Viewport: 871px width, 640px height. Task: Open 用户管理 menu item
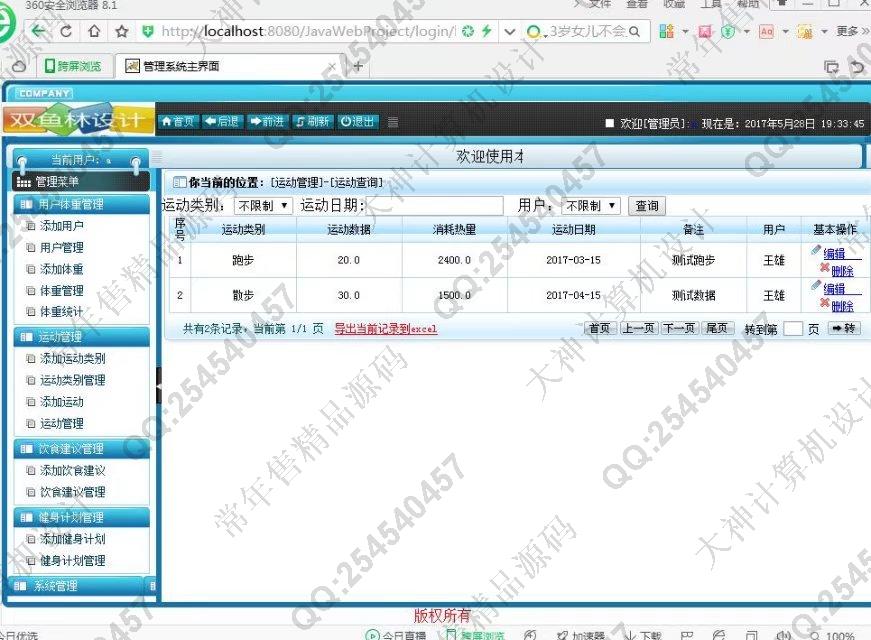[62, 247]
